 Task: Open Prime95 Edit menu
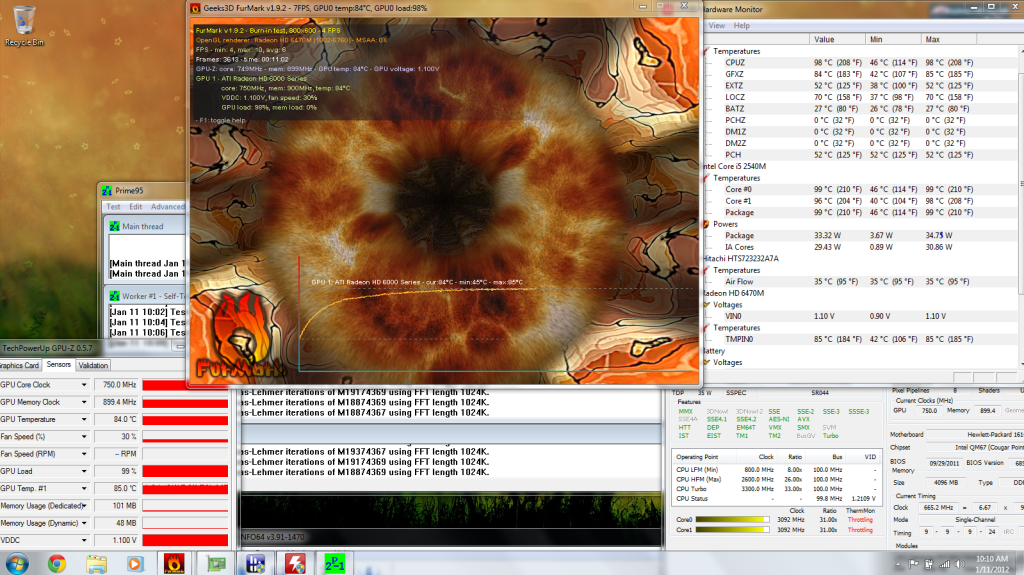click(x=135, y=206)
